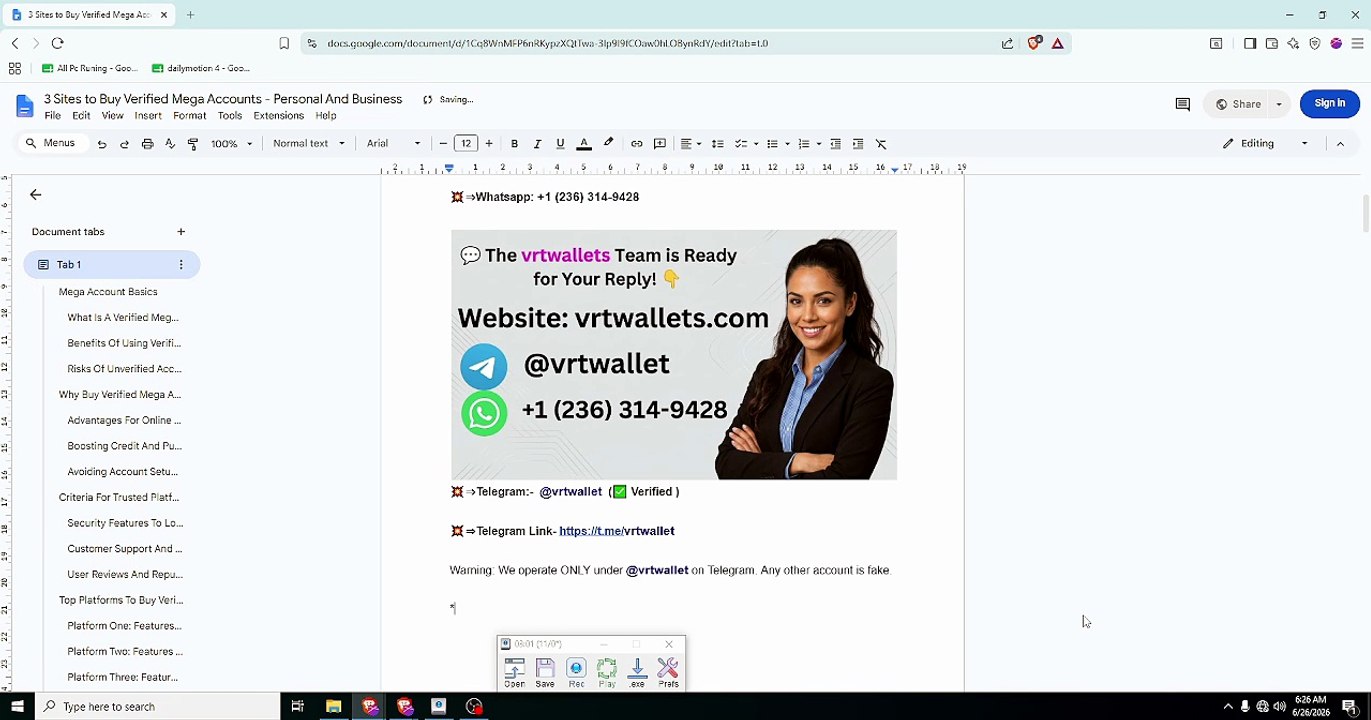Screen dimensions: 1371x720
Task: Click the Sign in button
Action: coord(1330,103)
